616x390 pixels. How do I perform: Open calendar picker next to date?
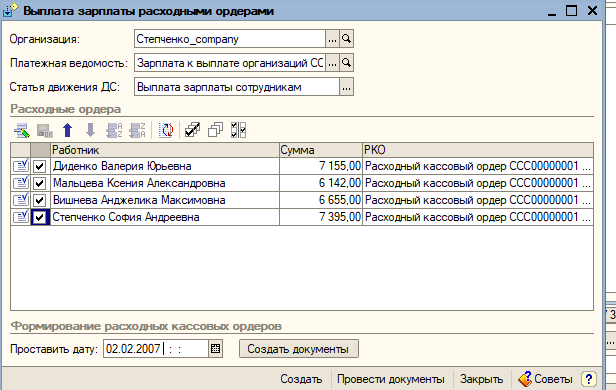(x=215, y=349)
